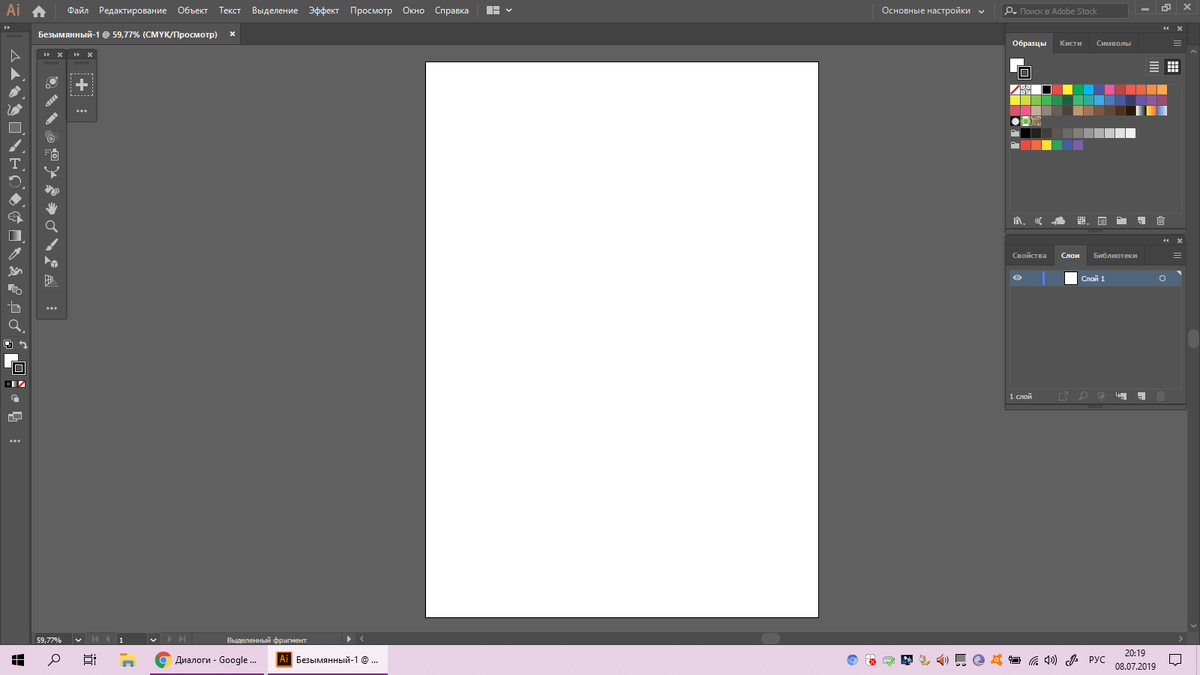
Task: Switch to the Кисти tab
Action: pos(1071,43)
